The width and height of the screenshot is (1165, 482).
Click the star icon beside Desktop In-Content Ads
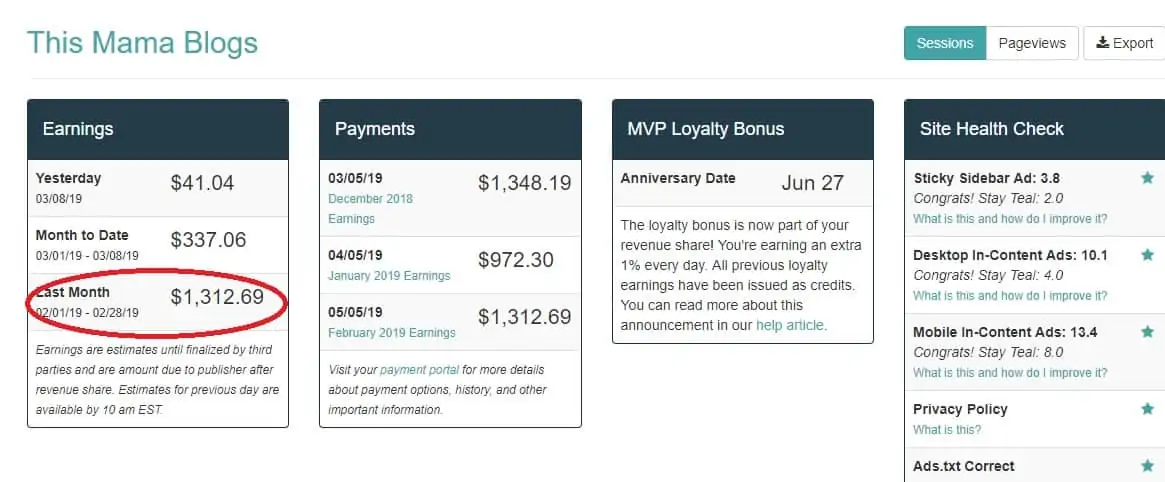pos(1147,255)
